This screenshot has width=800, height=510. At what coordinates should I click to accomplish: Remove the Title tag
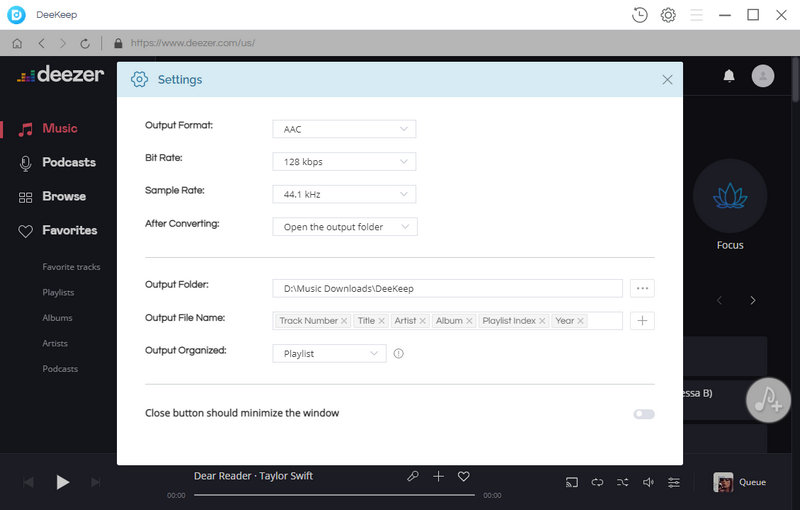[381, 321]
